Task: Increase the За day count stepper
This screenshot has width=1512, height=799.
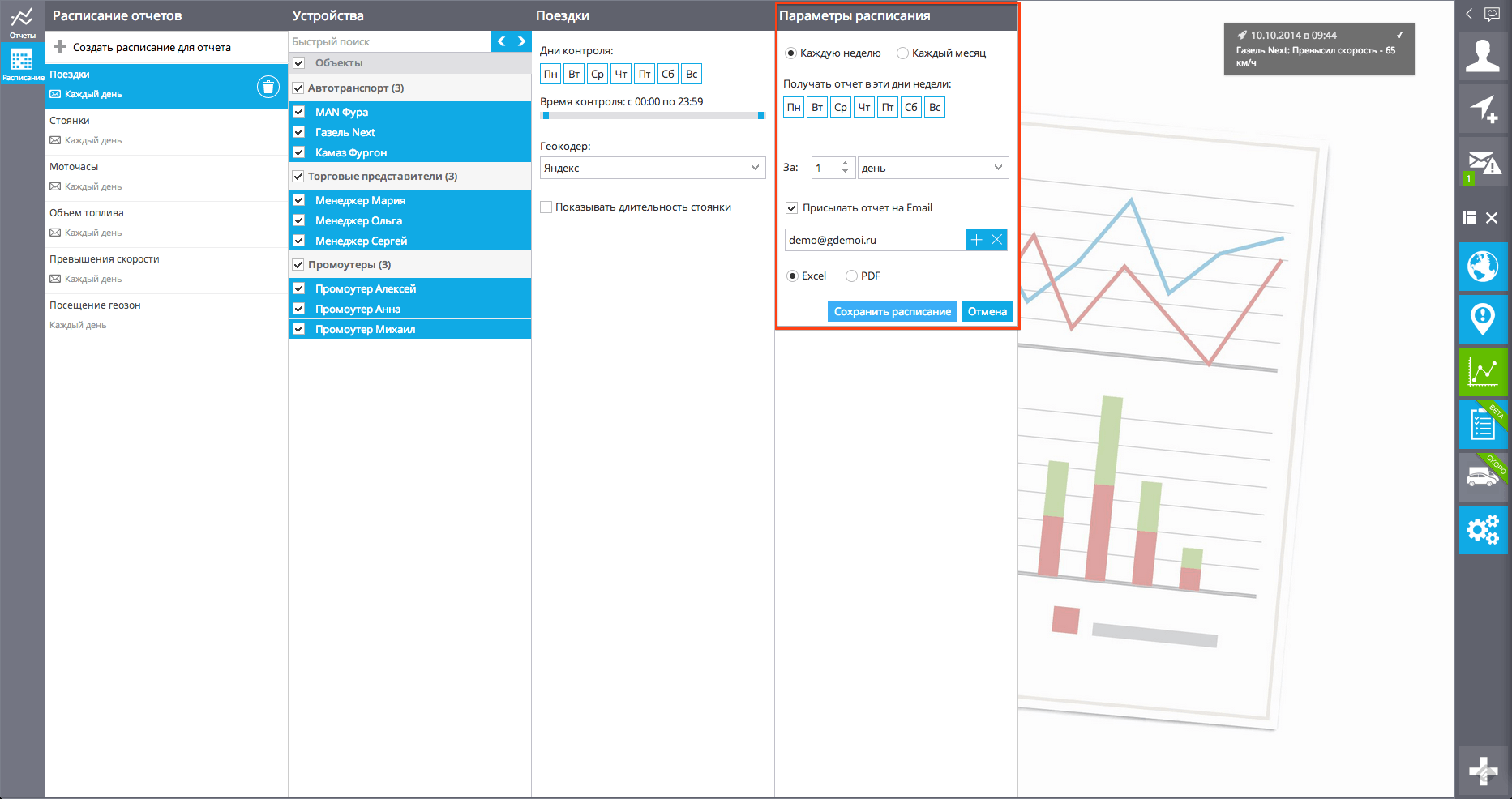Action: (845, 163)
